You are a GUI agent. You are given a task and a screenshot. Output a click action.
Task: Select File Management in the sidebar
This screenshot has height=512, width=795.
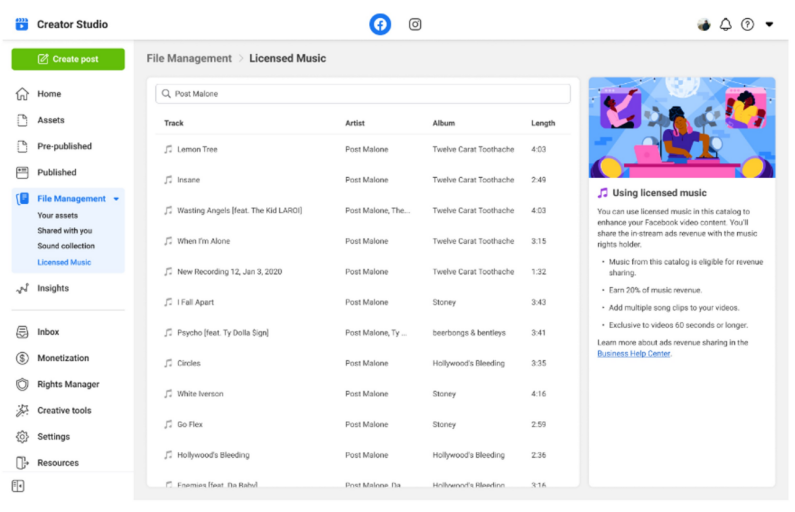pyautogui.click(x=71, y=199)
